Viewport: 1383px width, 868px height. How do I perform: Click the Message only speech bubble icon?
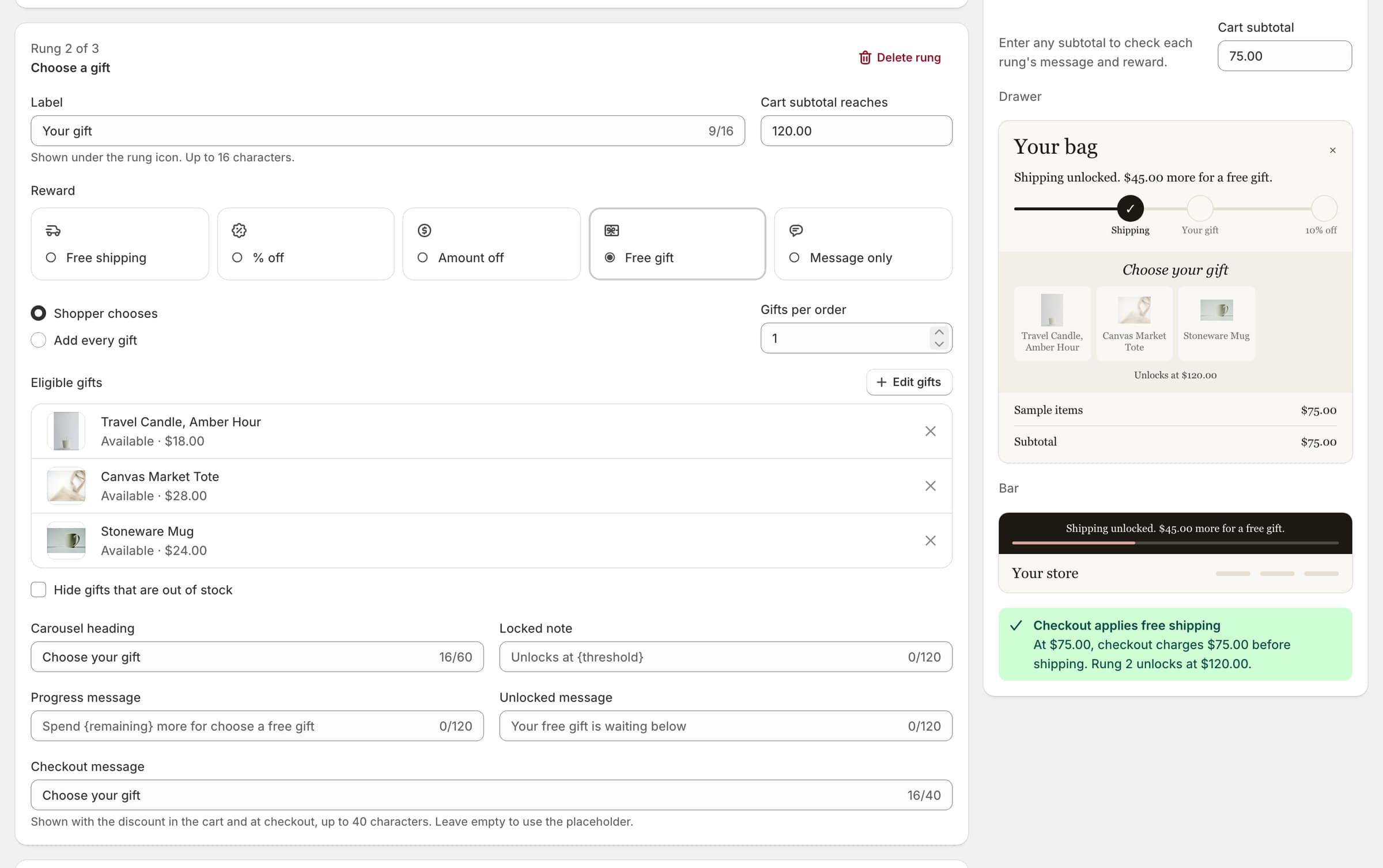click(796, 230)
